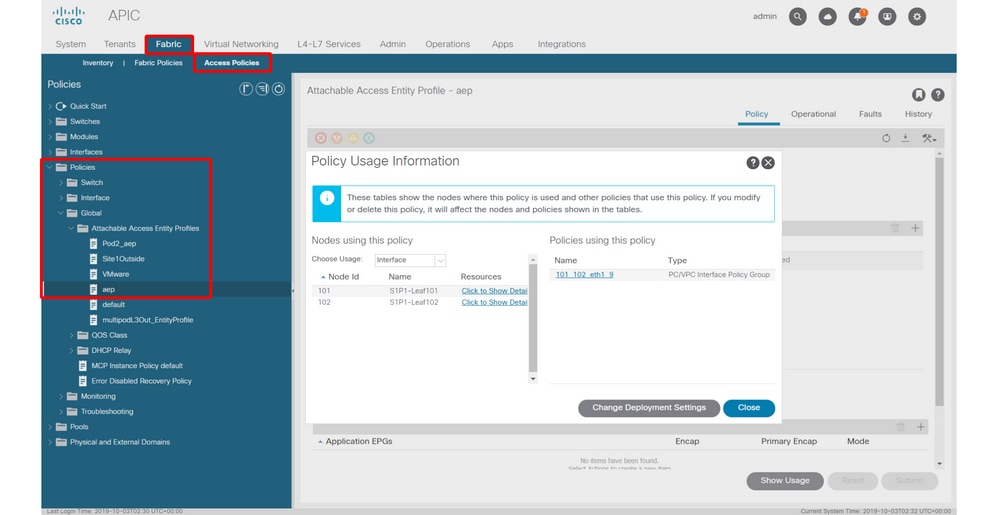This screenshot has width=999, height=515.
Task: Click the admin user name
Action: pos(765,17)
